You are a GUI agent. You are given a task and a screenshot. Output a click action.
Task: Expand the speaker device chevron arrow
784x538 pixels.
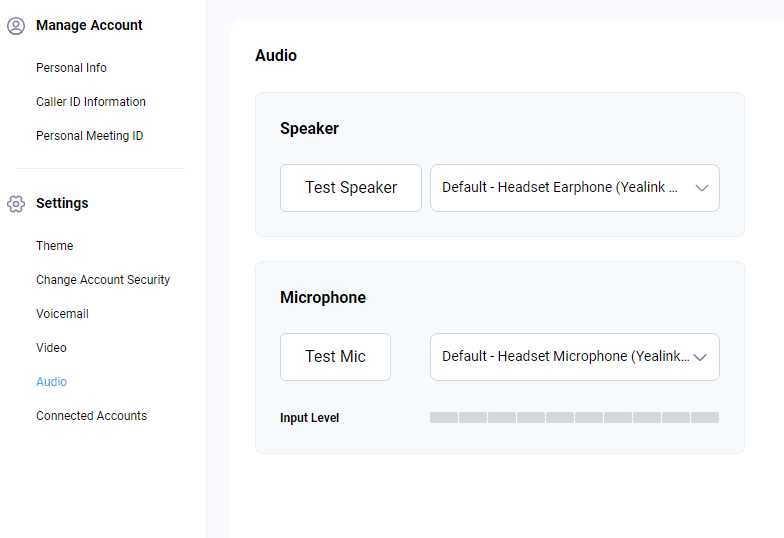(x=702, y=188)
